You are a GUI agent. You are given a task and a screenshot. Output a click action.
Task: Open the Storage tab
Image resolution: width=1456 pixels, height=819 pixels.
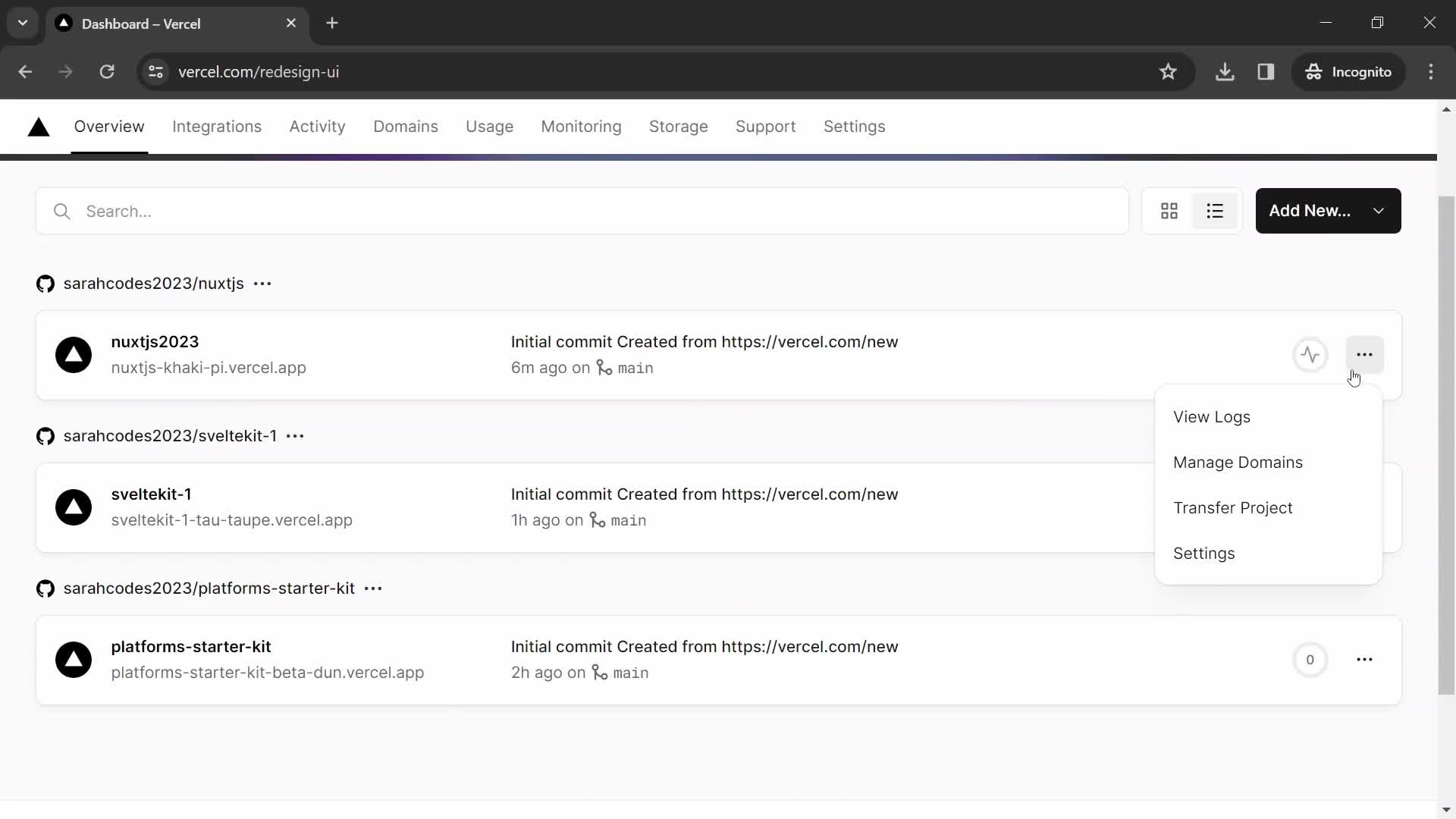coord(678,127)
